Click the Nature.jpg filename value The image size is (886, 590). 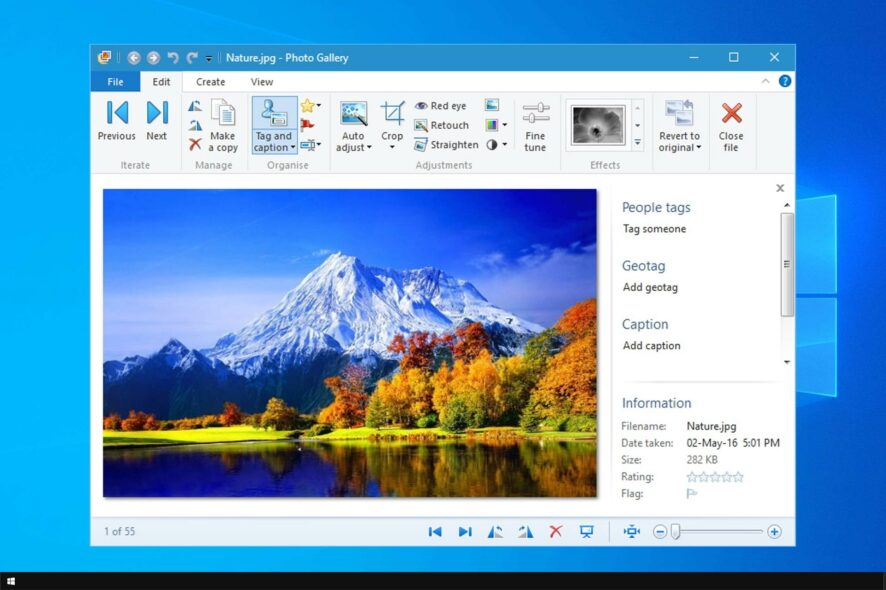[711, 426]
